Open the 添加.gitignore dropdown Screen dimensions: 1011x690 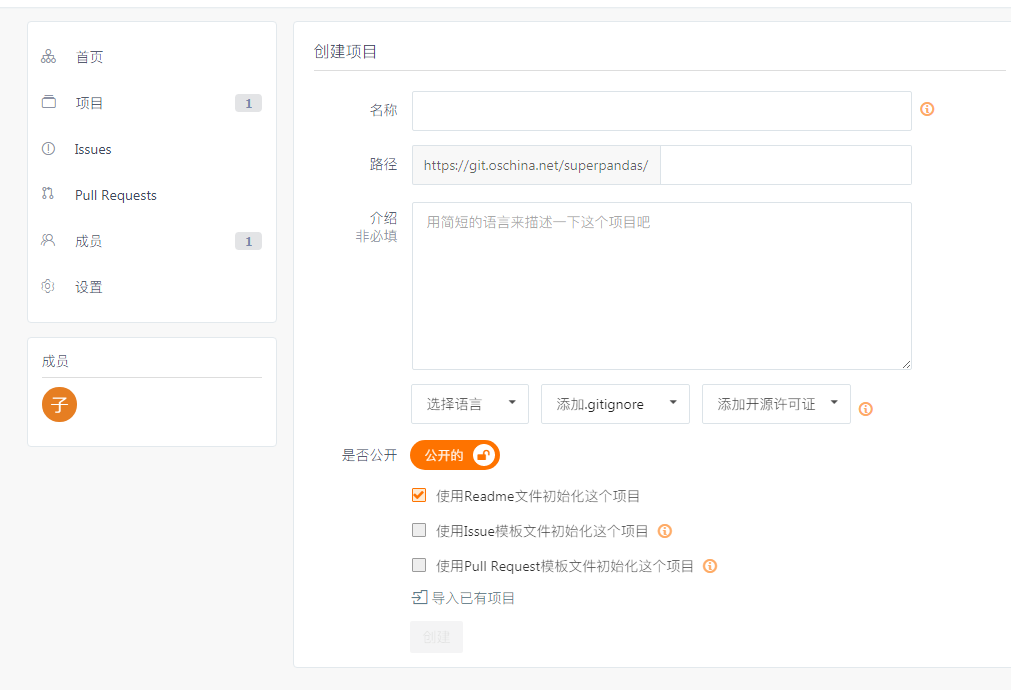click(615, 404)
